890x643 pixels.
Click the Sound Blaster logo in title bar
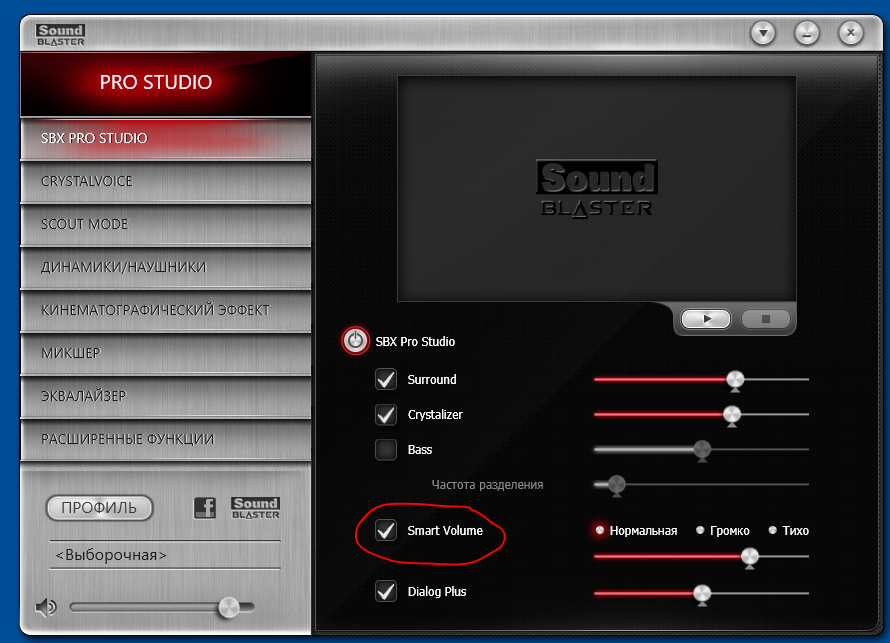point(60,35)
